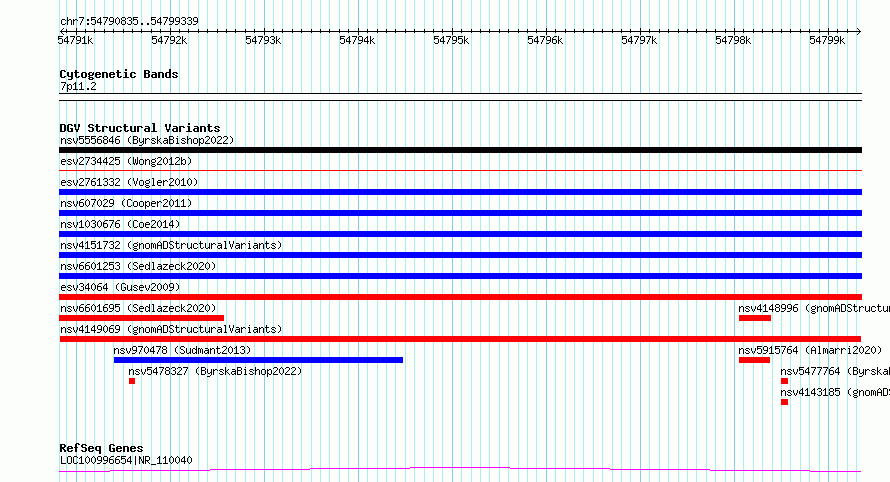
Task: Open the nsv5477764 variant label
Action: [835, 371]
